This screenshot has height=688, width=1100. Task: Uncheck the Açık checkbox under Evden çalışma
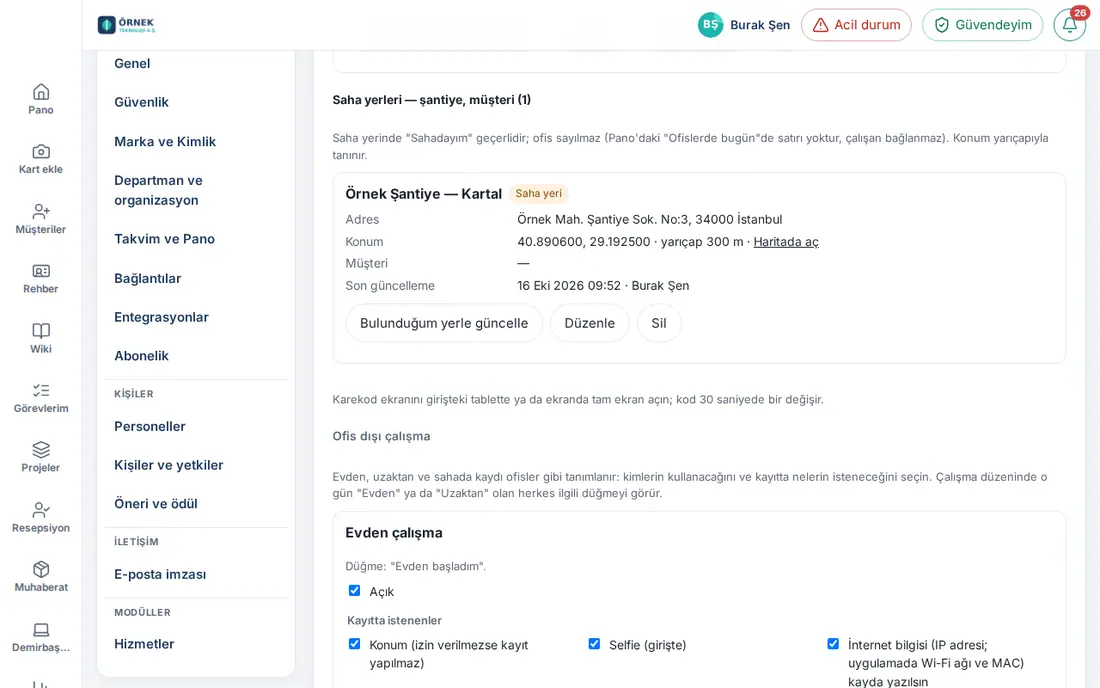point(354,591)
